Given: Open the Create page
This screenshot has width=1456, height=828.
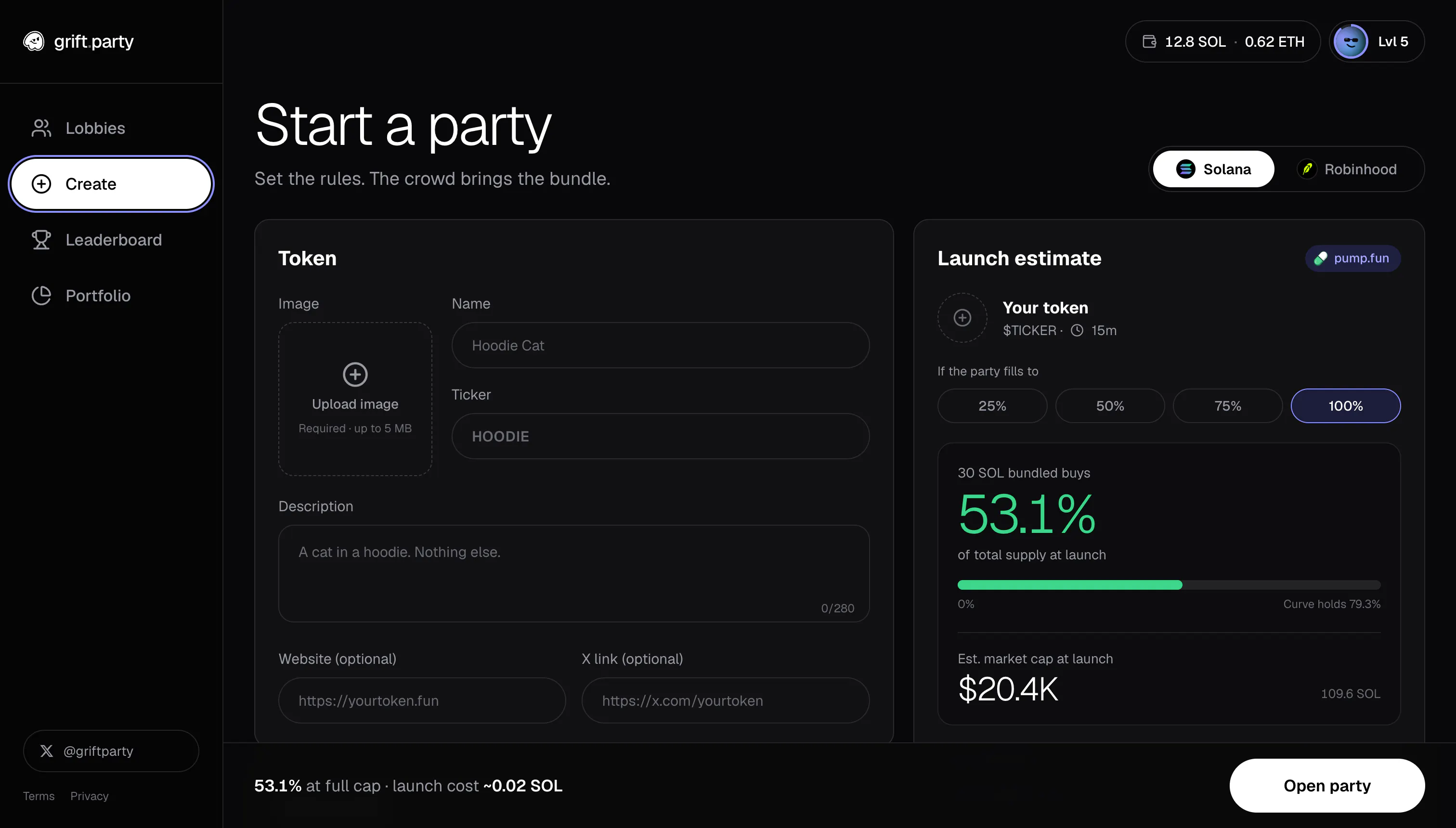Looking at the screenshot, I should (111, 184).
